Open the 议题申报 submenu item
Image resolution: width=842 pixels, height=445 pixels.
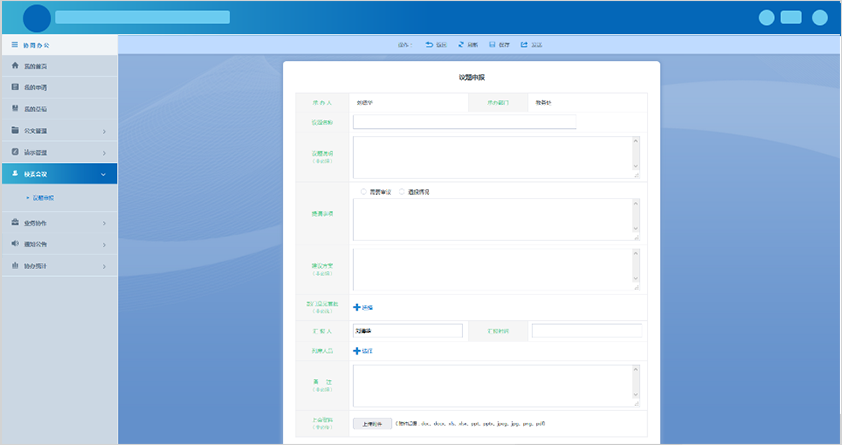click(43, 198)
